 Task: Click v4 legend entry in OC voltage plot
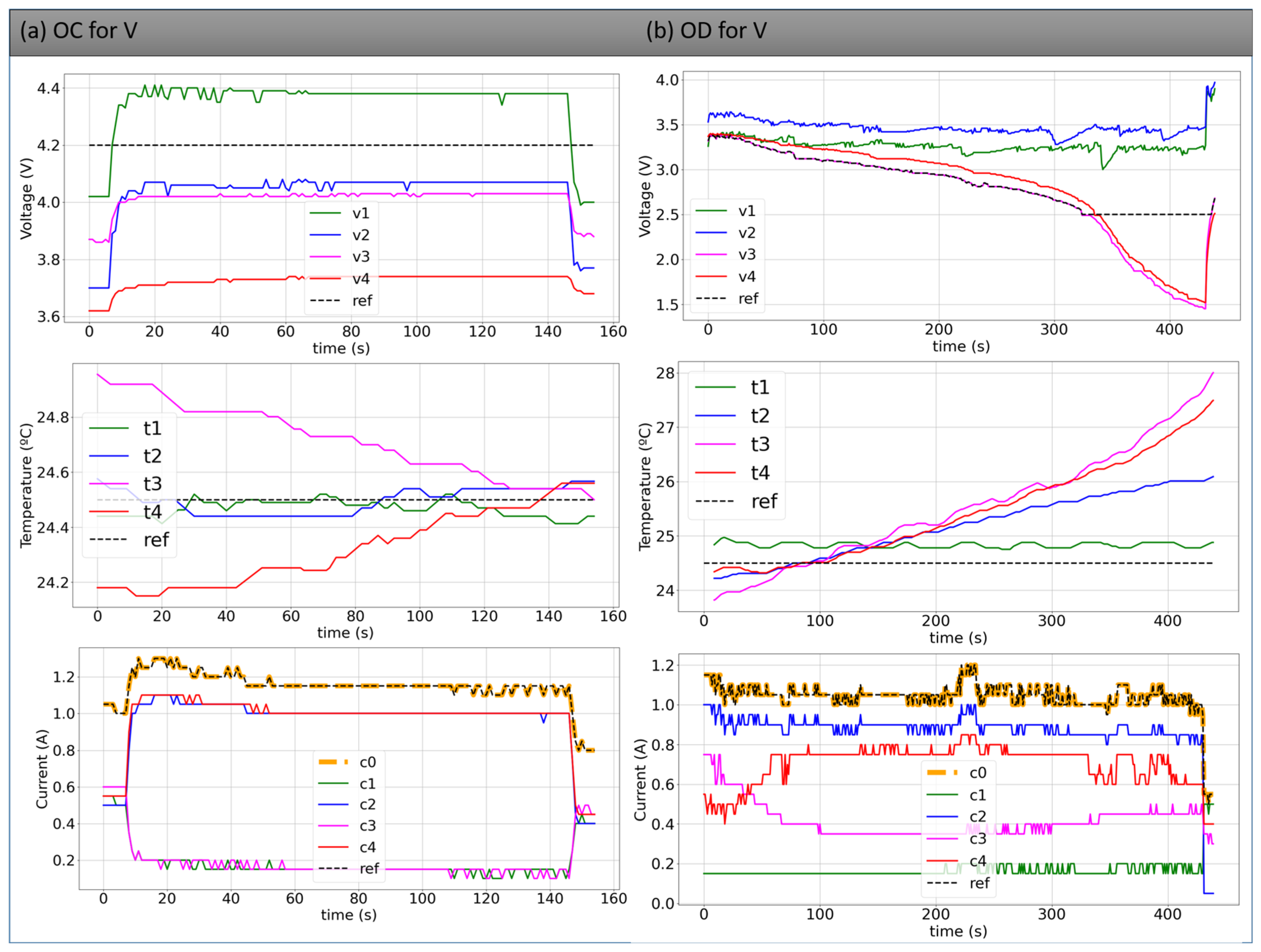click(x=340, y=279)
